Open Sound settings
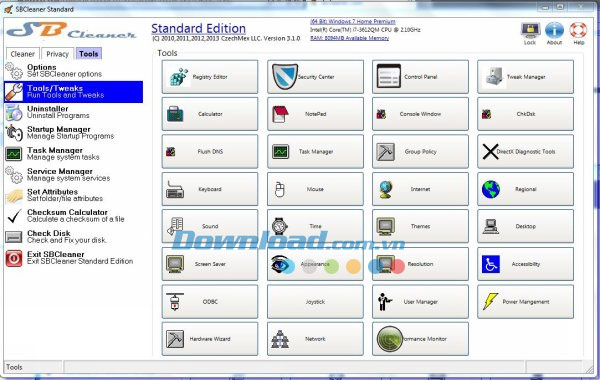Image resolution: width=600 pixels, height=380 pixels. [210, 226]
